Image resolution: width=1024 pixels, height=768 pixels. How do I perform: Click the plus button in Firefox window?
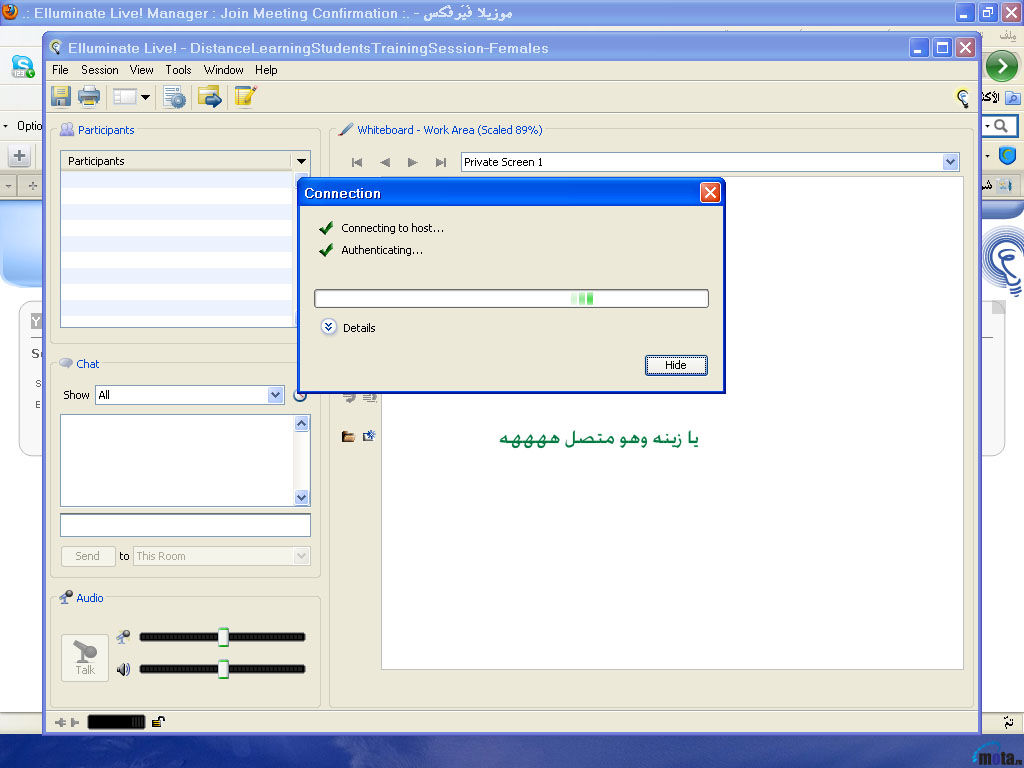pos(19,155)
